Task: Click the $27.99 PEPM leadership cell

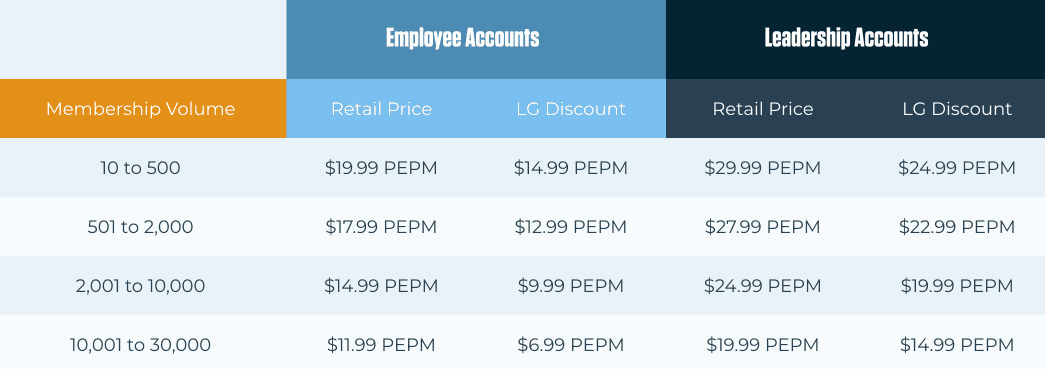Action: click(x=762, y=227)
